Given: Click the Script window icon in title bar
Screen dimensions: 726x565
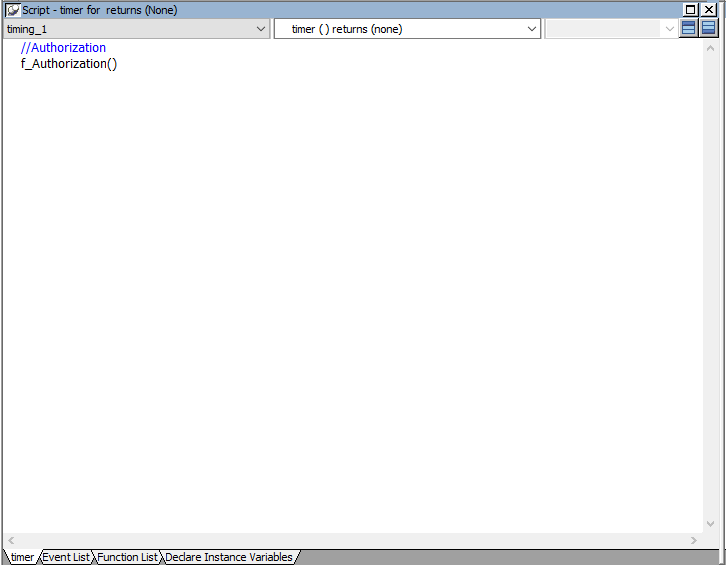Looking at the screenshot, I should [x=13, y=10].
